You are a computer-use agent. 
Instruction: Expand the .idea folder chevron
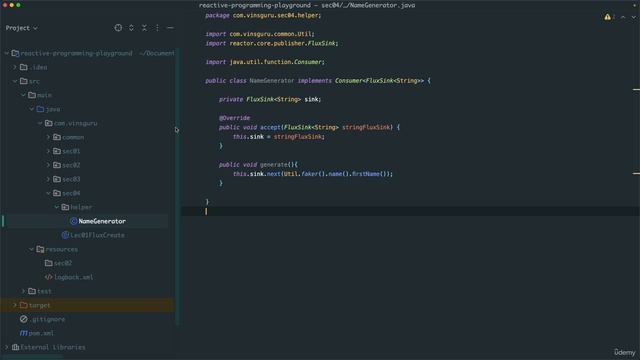[x=15, y=67]
